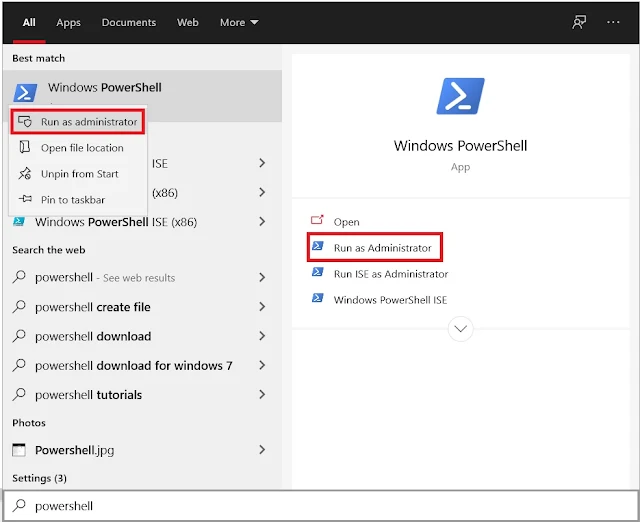Expand arrow for powershell create file
This screenshot has width=640, height=522.
coord(262,307)
